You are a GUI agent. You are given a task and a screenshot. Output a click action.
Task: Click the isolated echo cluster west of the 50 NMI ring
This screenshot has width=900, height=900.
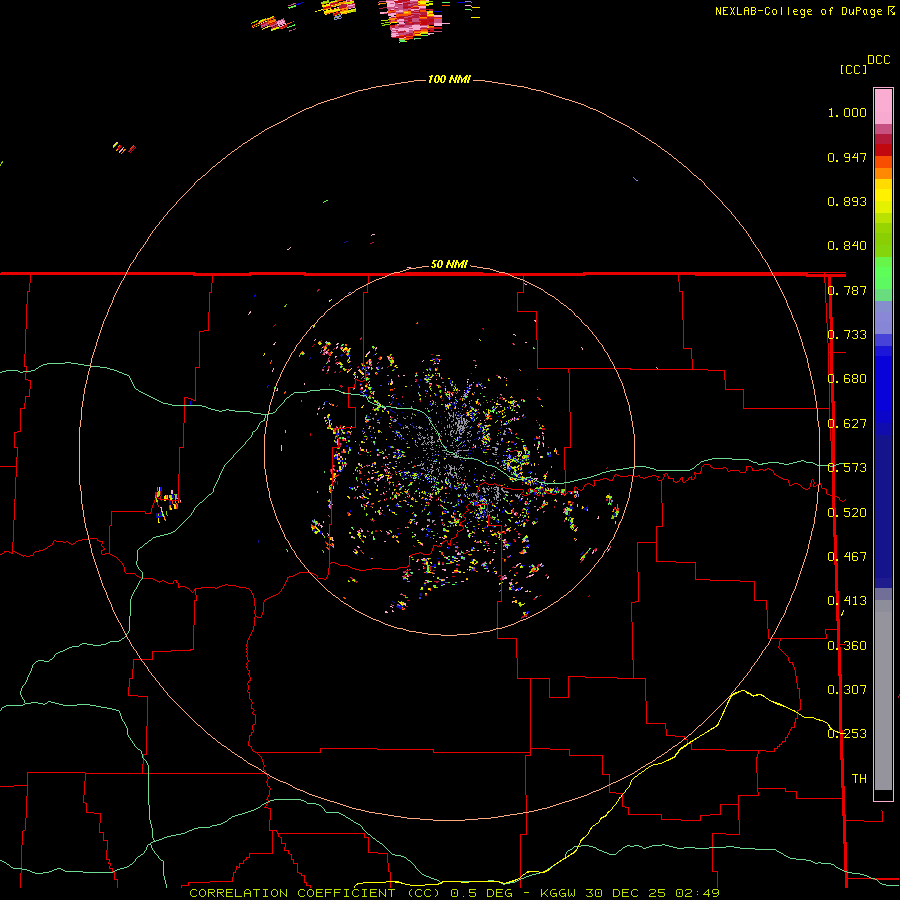[x=167, y=503]
